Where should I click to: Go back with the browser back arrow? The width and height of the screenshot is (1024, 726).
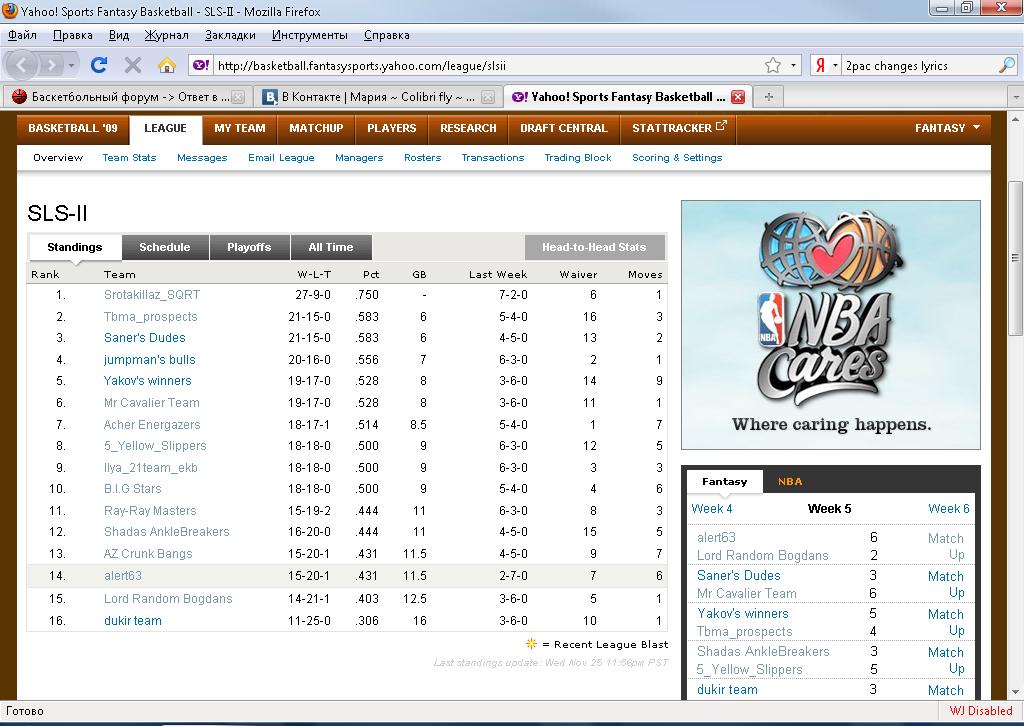pyautogui.click(x=22, y=65)
